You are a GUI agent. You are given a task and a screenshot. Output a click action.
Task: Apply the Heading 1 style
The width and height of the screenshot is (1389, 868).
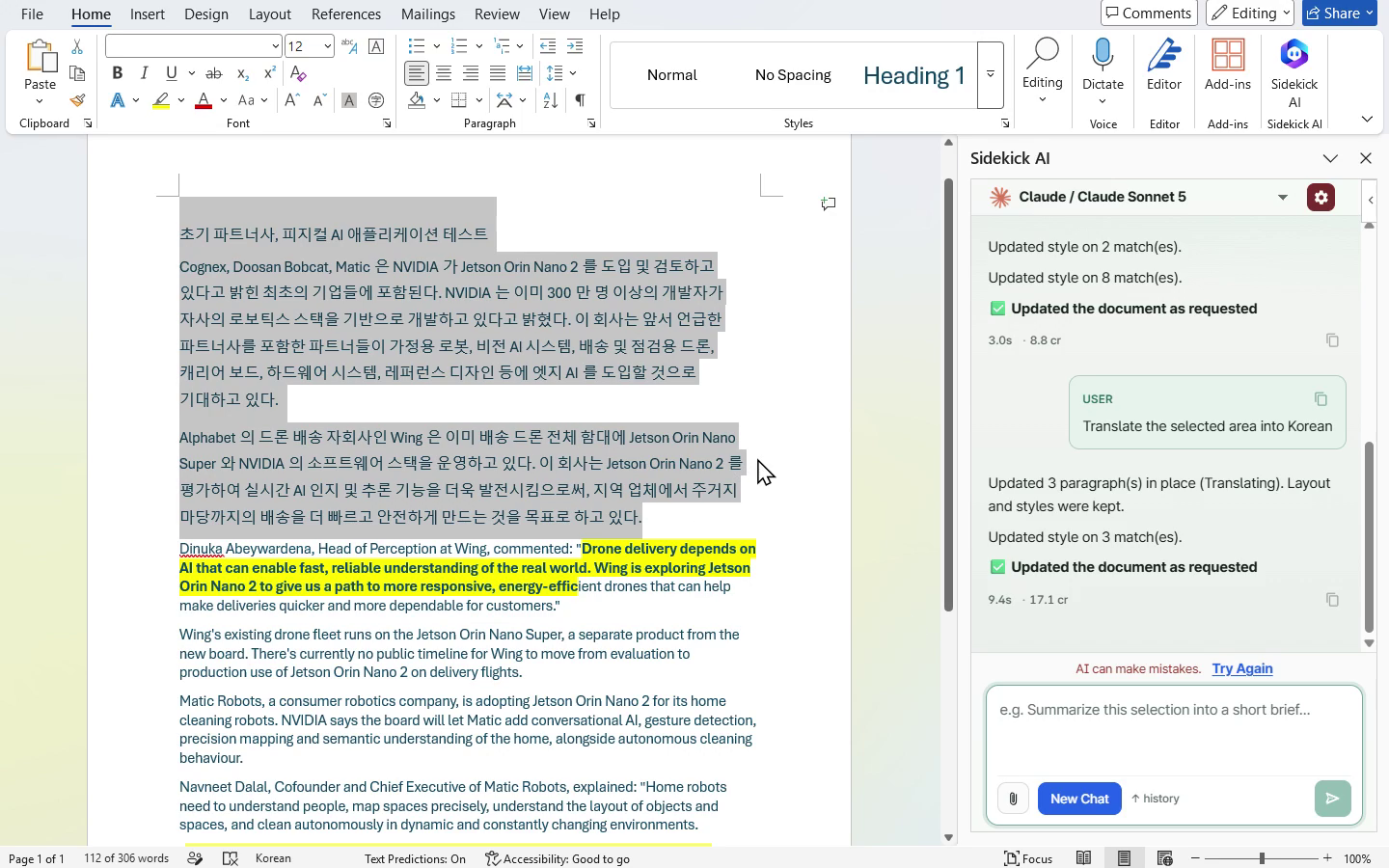914,75
